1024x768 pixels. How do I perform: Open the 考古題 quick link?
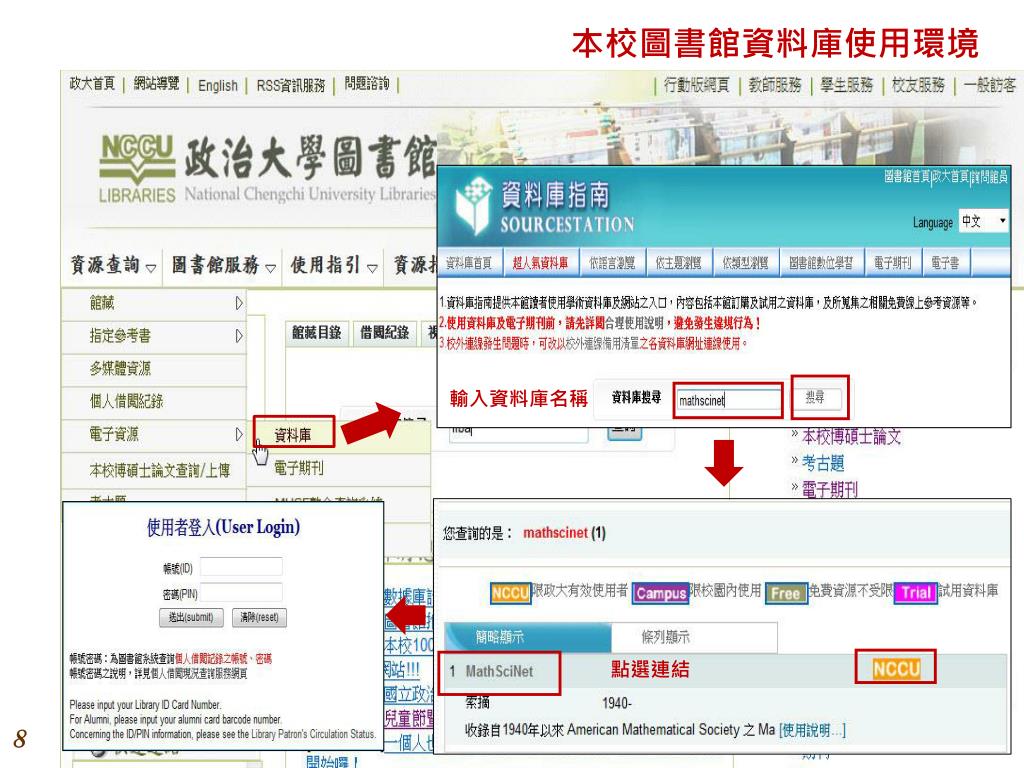click(x=823, y=463)
